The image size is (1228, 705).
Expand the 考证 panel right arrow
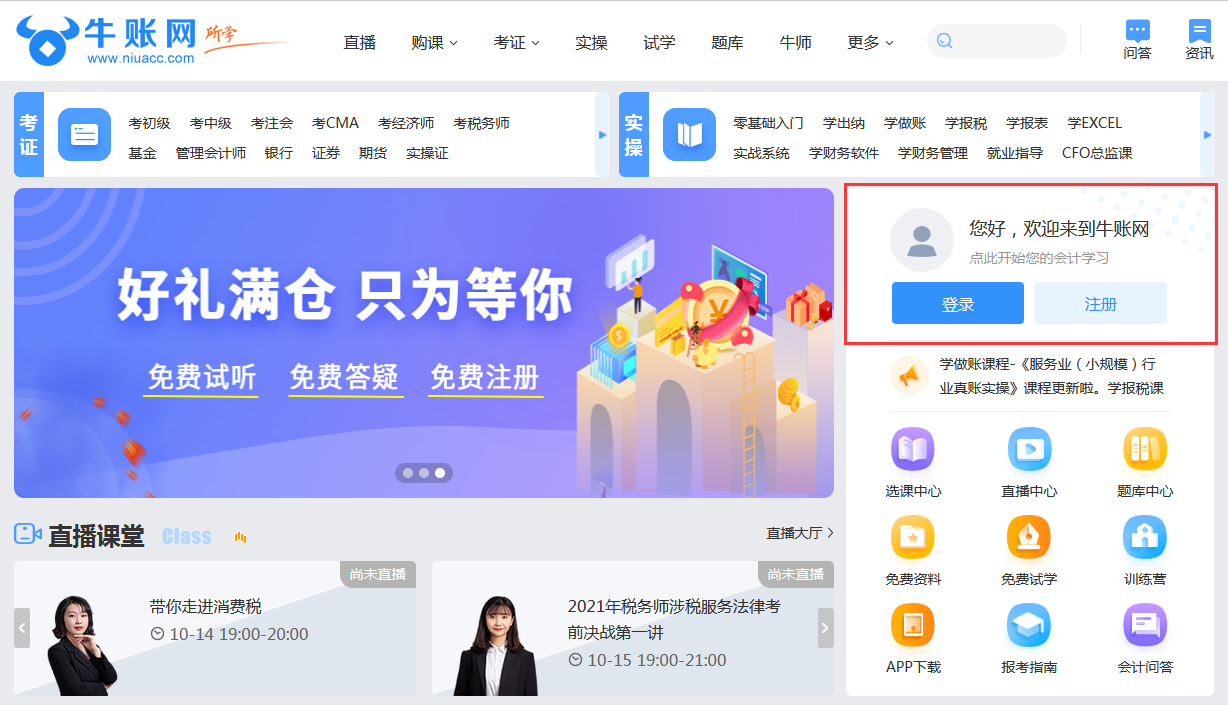tap(602, 135)
